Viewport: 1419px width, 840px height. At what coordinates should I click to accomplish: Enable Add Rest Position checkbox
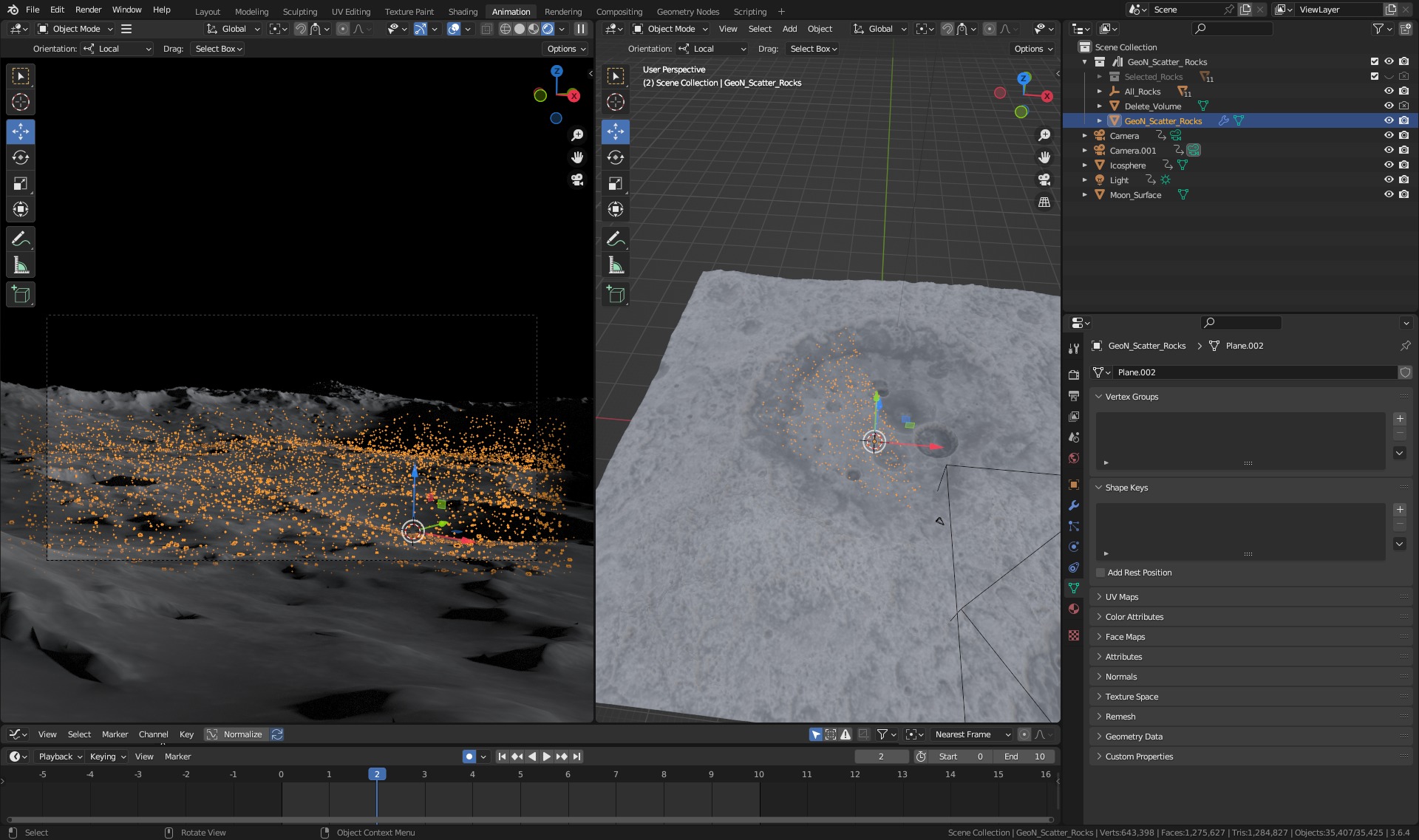click(1100, 573)
